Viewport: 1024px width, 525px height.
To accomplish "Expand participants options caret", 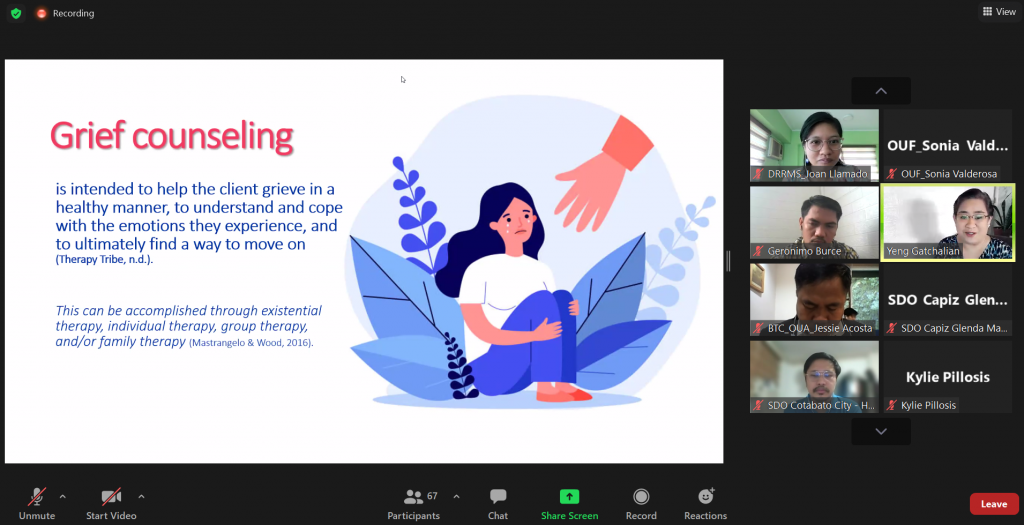I will pos(456,497).
